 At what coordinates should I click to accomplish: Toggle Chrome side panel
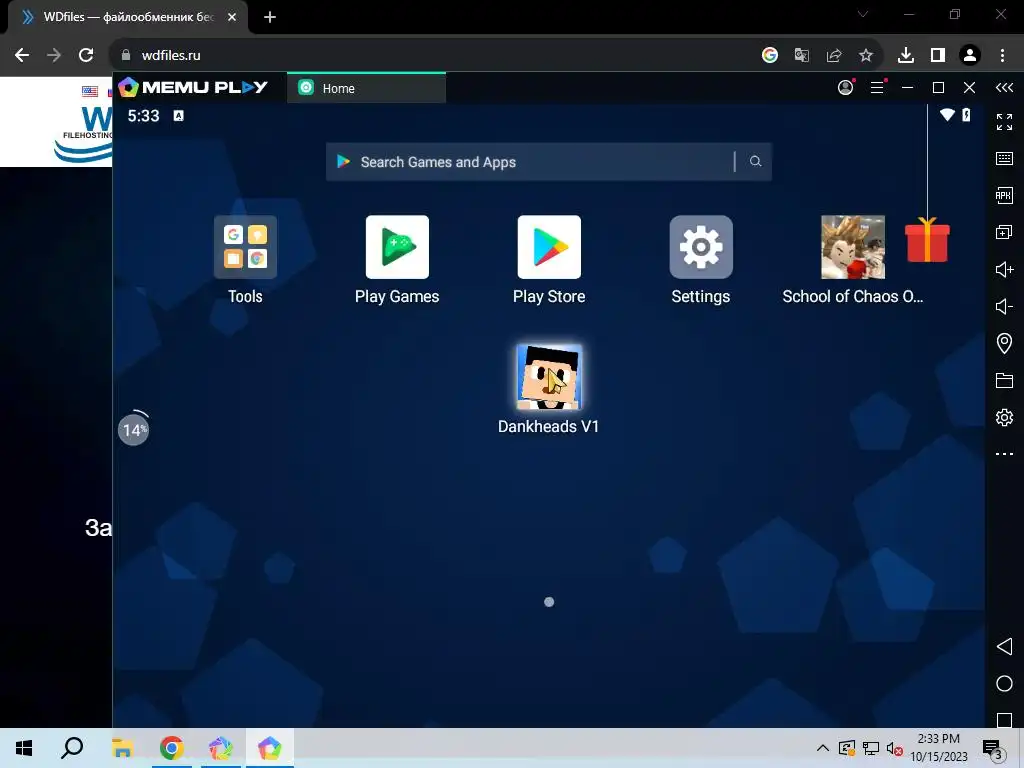click(938, 55)
